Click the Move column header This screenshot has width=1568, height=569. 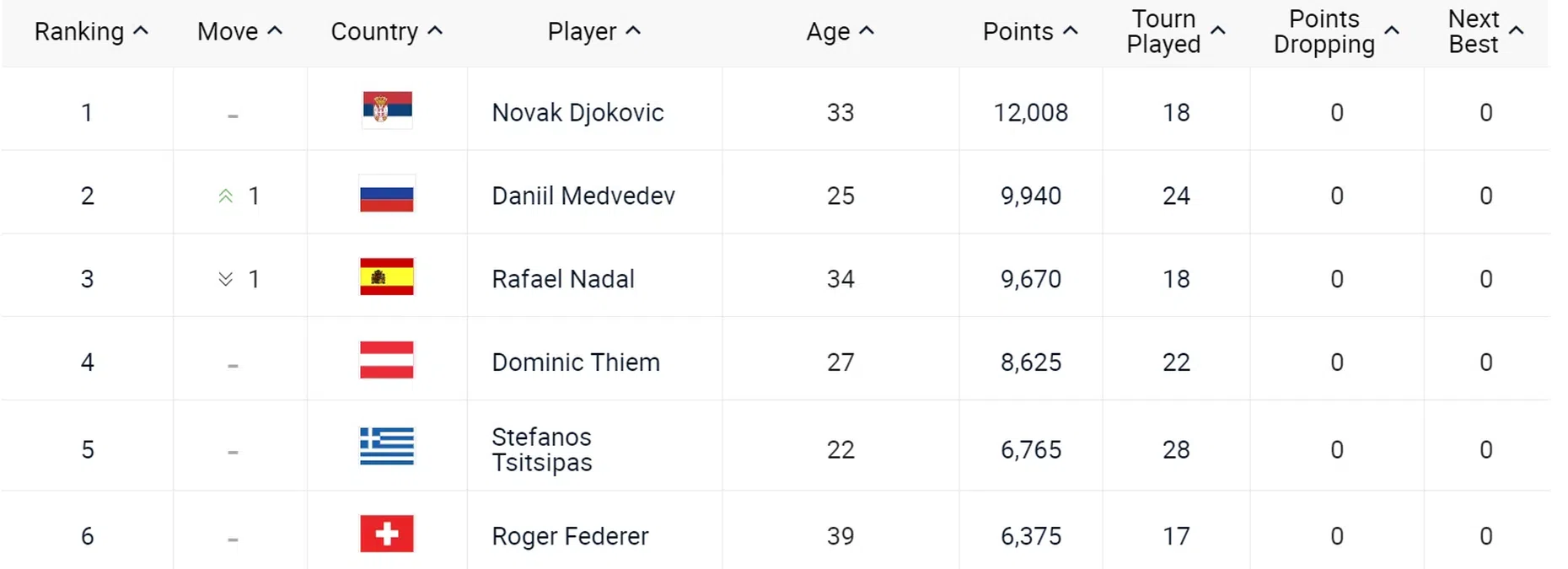click(x=228, y=32)
